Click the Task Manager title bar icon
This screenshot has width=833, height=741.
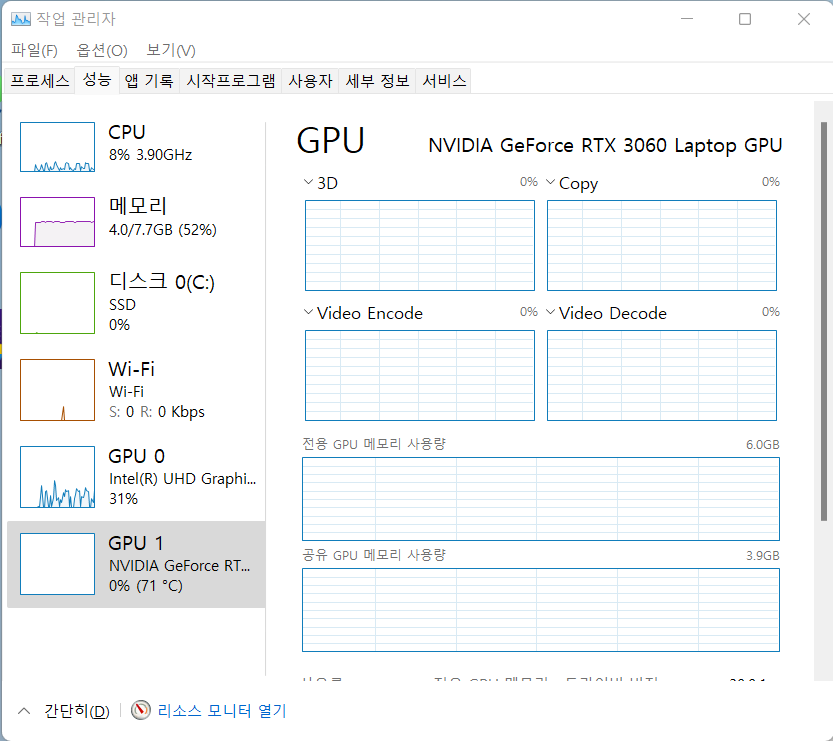(x=20, y=19)
